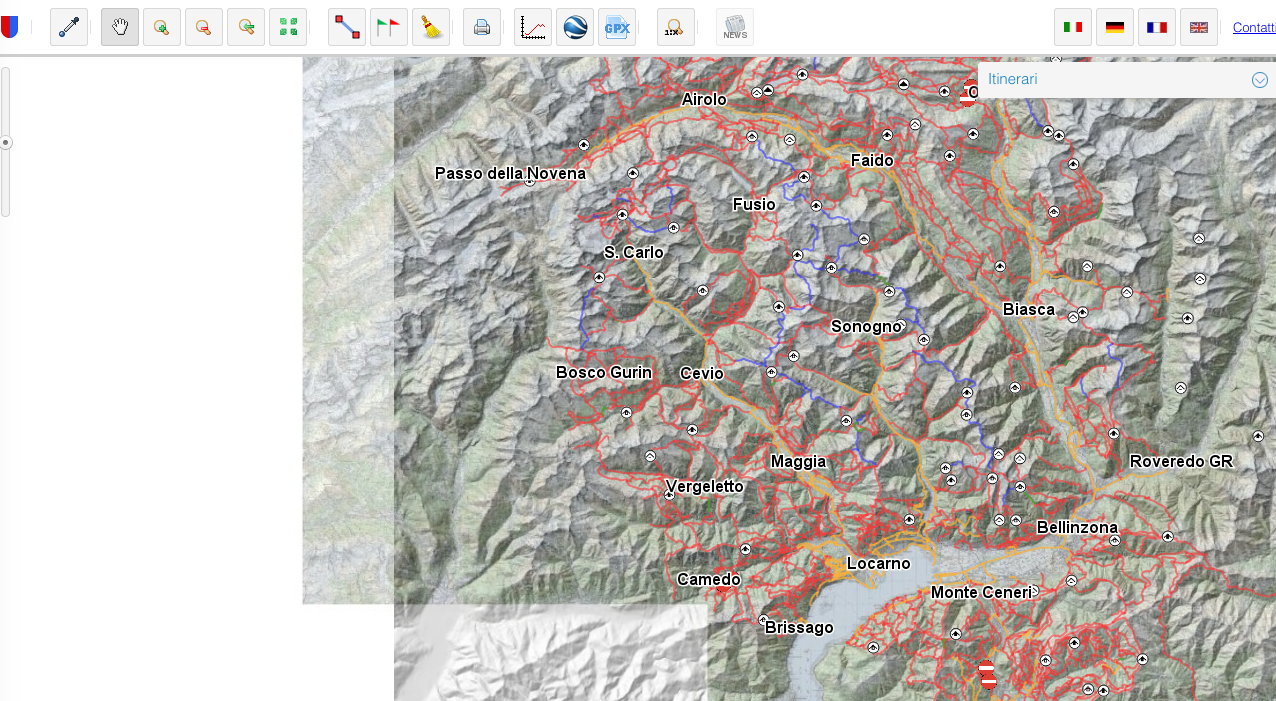This screenshot has height=701, width=1276.
Task: Show the elevation profile chart
Action: point(533,27)
